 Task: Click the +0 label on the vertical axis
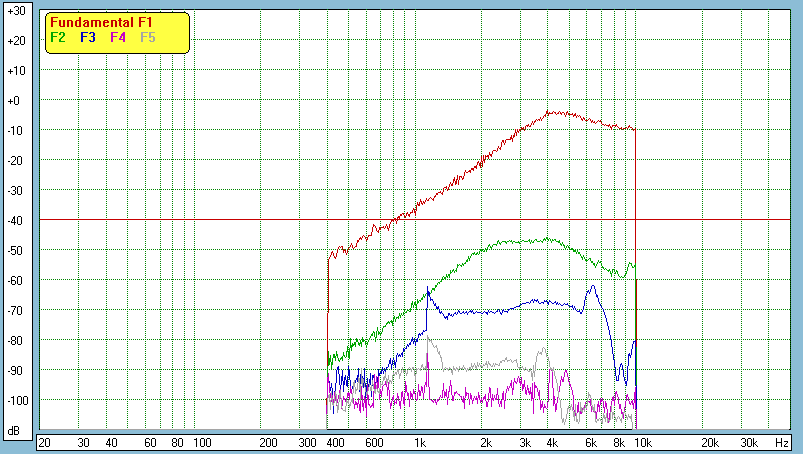(16, 100)
